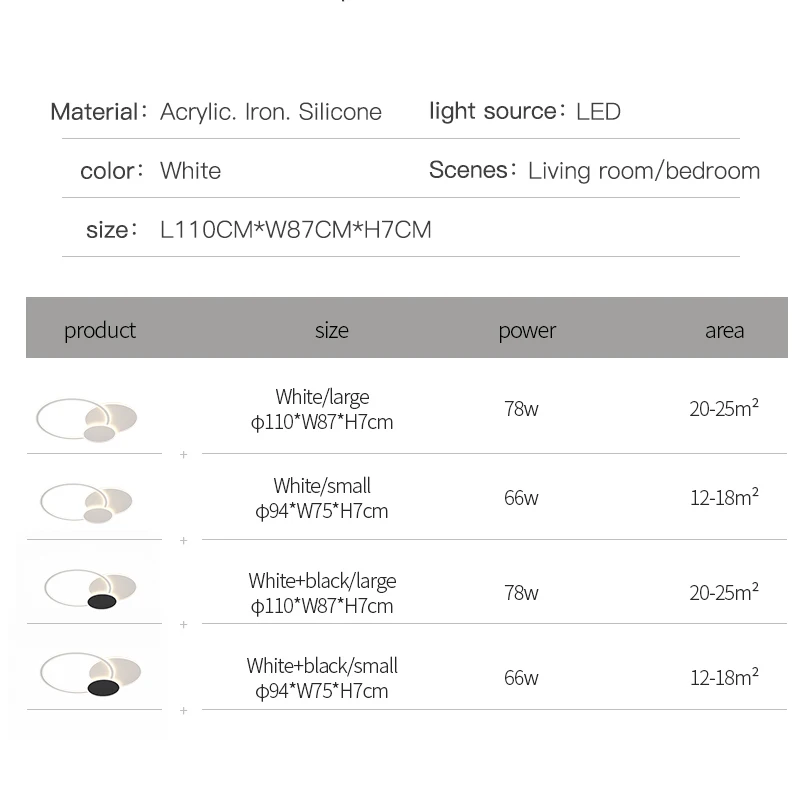
Task: Click the White+black/small size text
Action: click(x=322, y=678)
